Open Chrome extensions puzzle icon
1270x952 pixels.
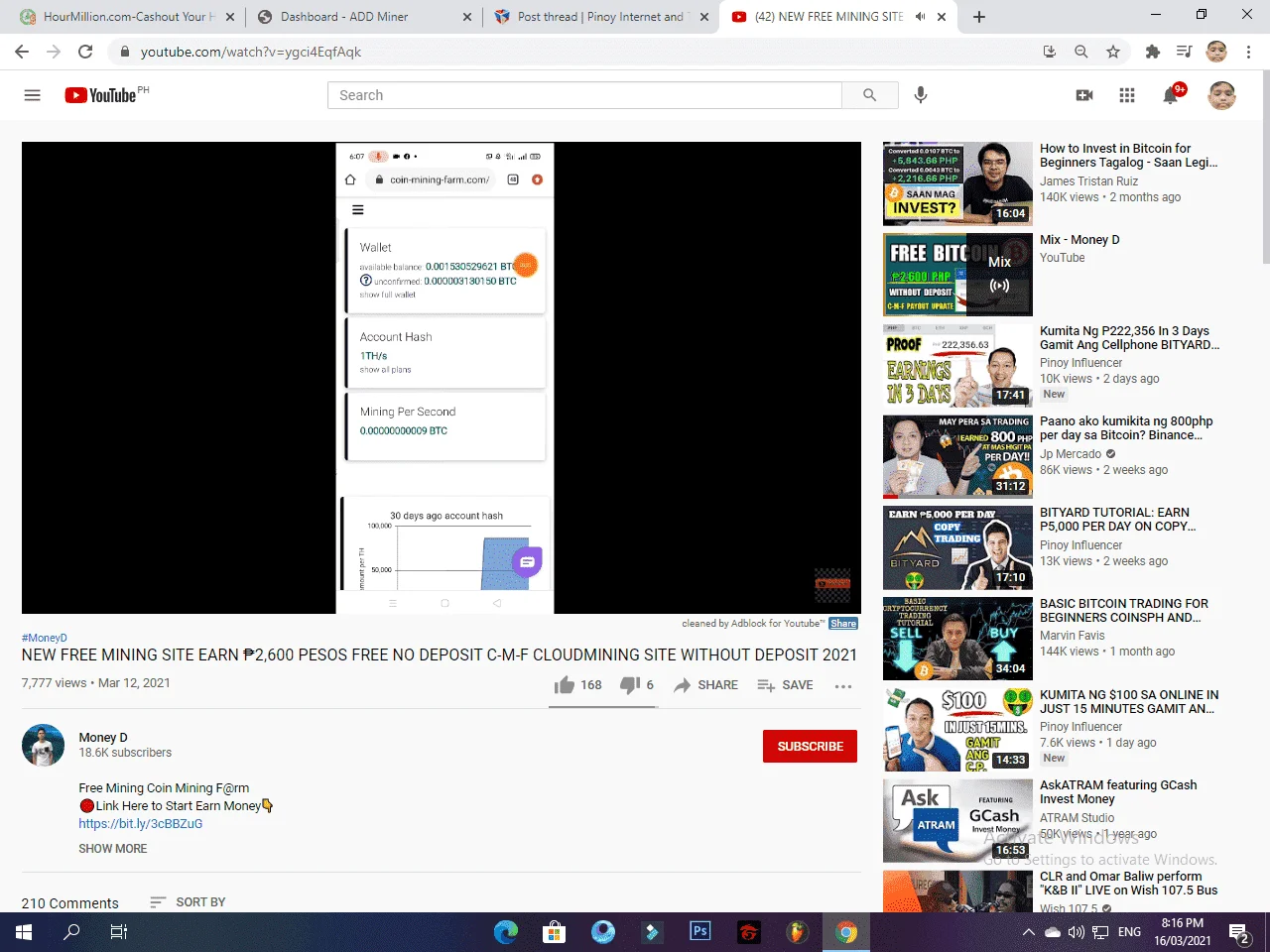coord(1152,52)
